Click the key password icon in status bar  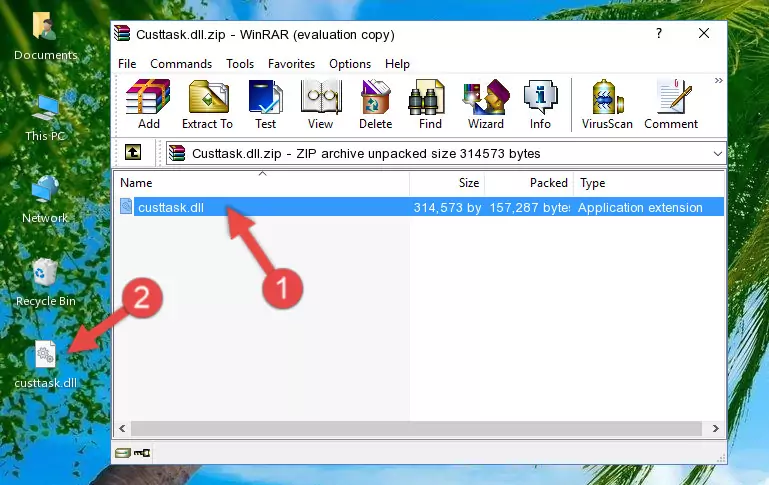tap(142, 453)
